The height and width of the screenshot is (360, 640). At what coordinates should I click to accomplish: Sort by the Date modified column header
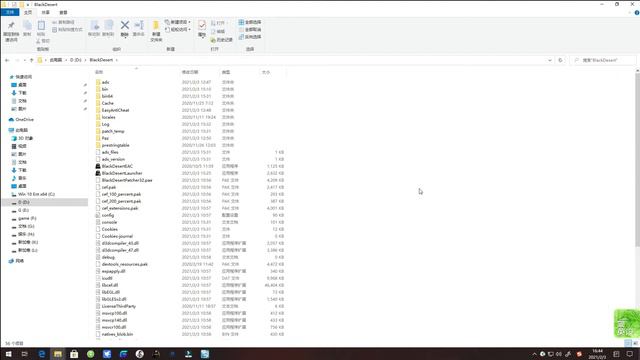point(190,72)
